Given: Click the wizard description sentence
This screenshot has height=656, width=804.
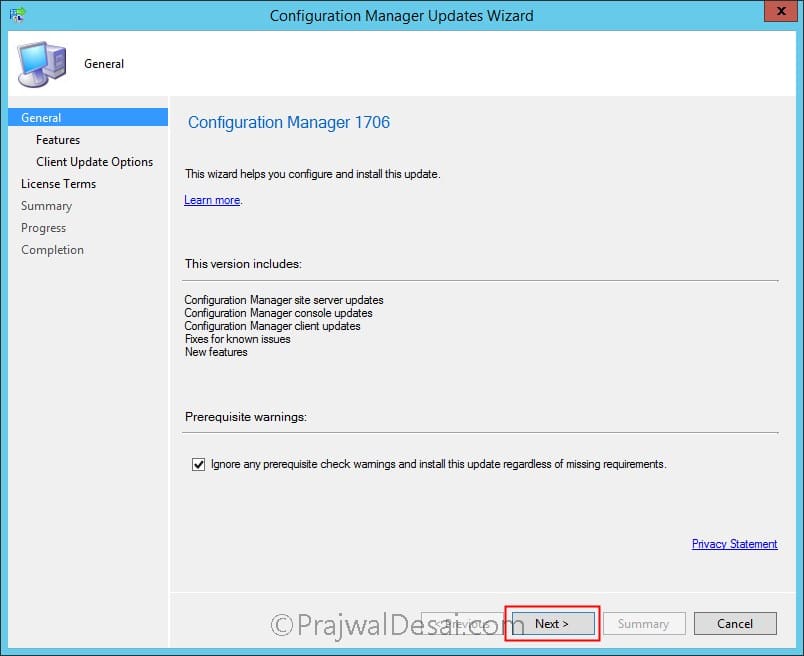Looking at the screenshot, I should pos(312,174).
